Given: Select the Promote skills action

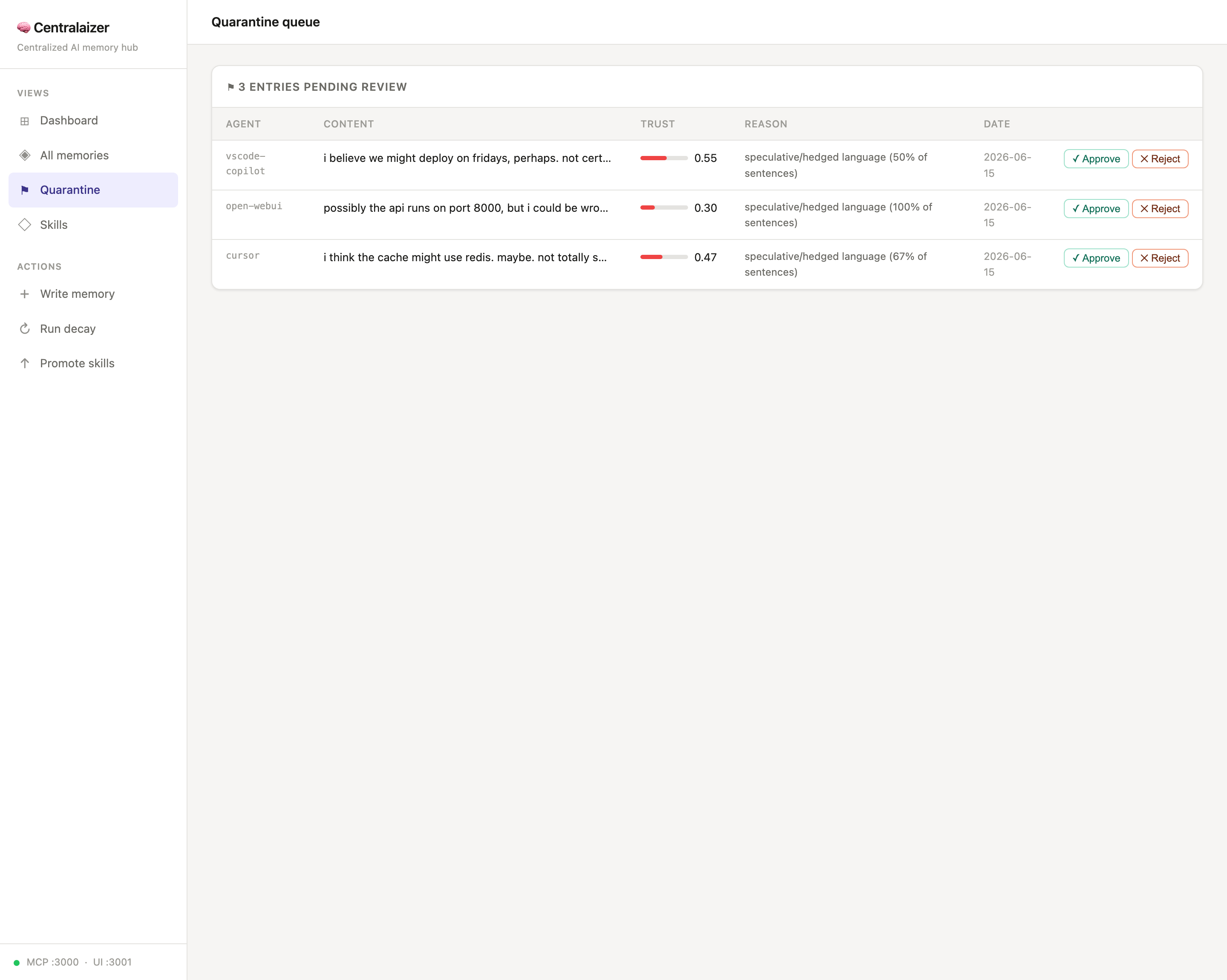Looking at the screenshot, I should pyautogui.click(x=93, y=363).
